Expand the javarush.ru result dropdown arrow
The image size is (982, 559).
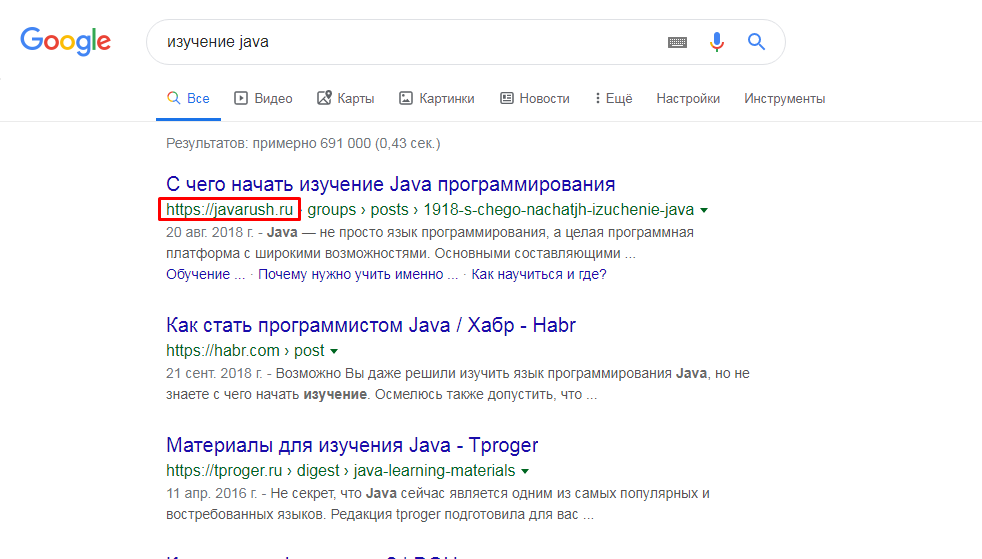pyautogui.click(x=704, y=211)
